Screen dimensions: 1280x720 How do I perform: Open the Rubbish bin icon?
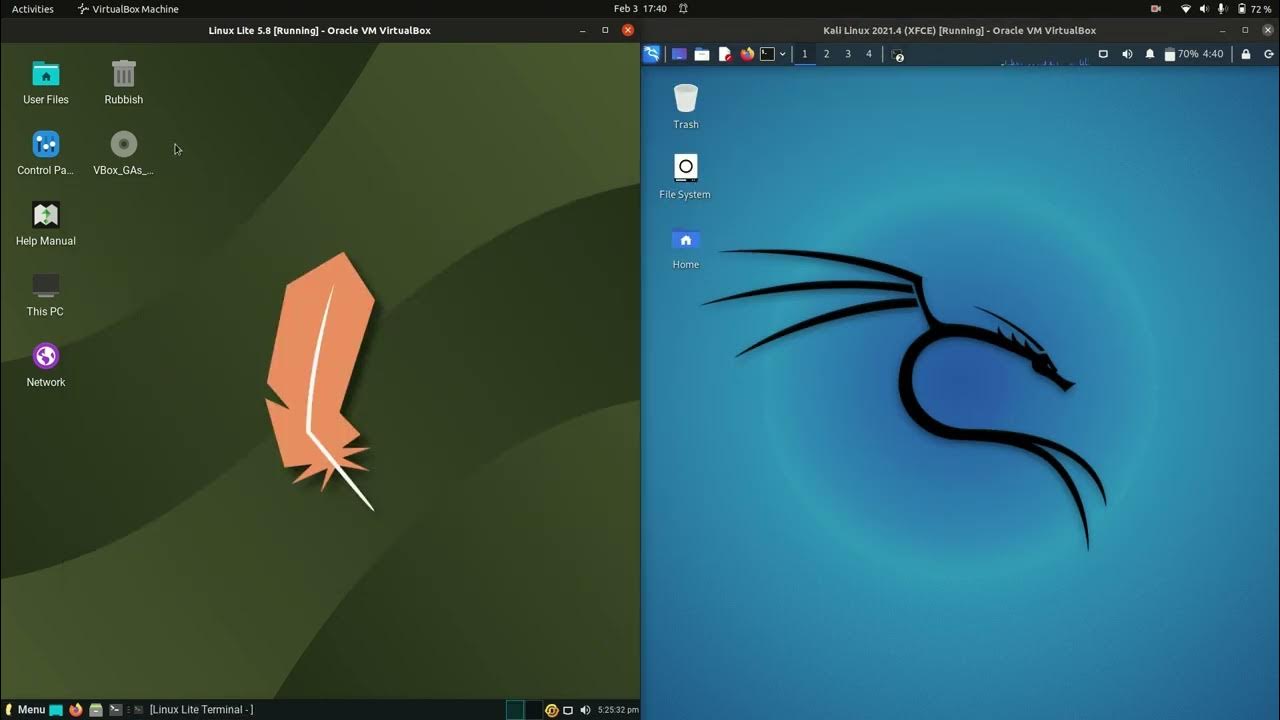(124, 82)
